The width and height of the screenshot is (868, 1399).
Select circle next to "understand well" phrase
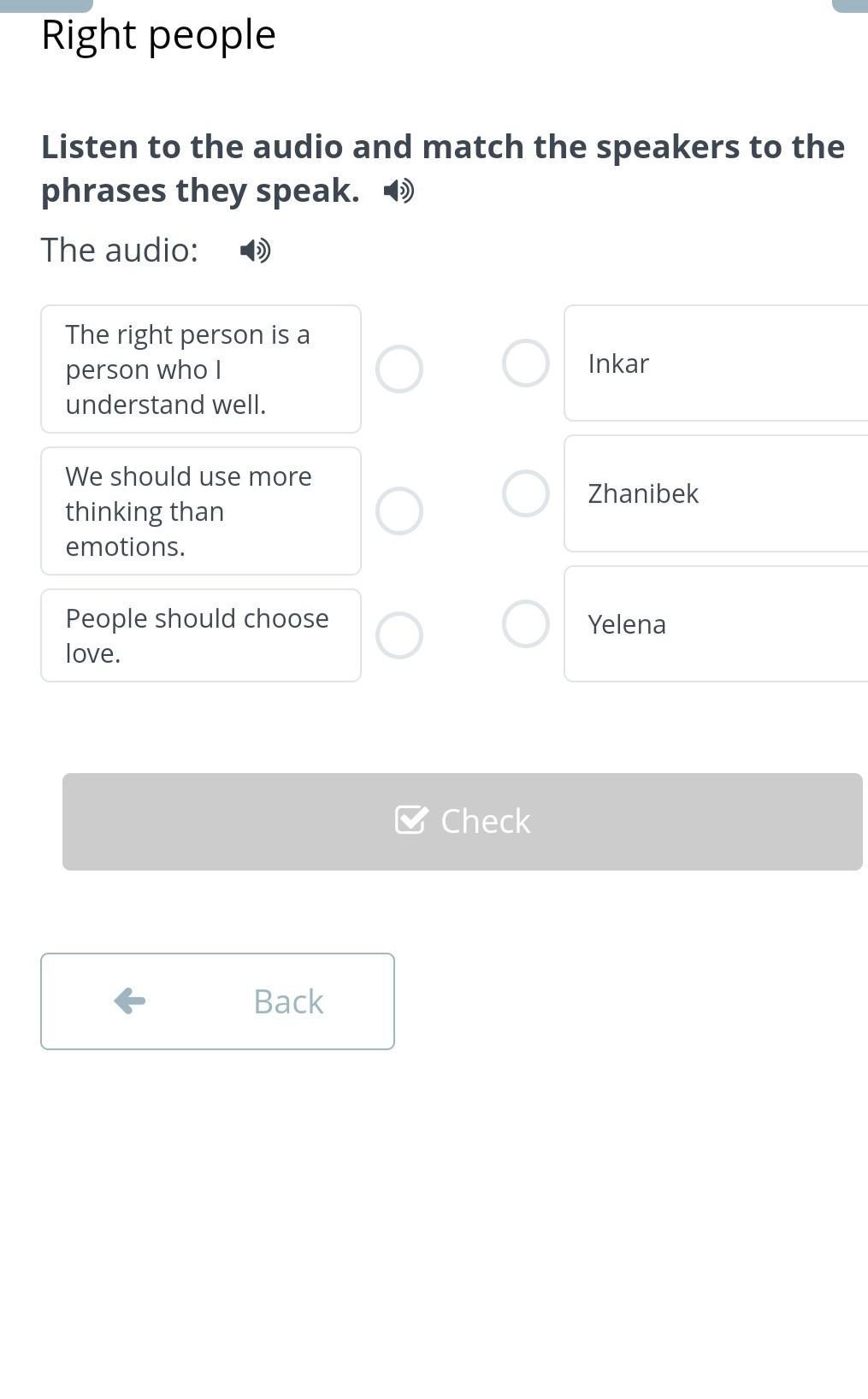tap(399, 369)
